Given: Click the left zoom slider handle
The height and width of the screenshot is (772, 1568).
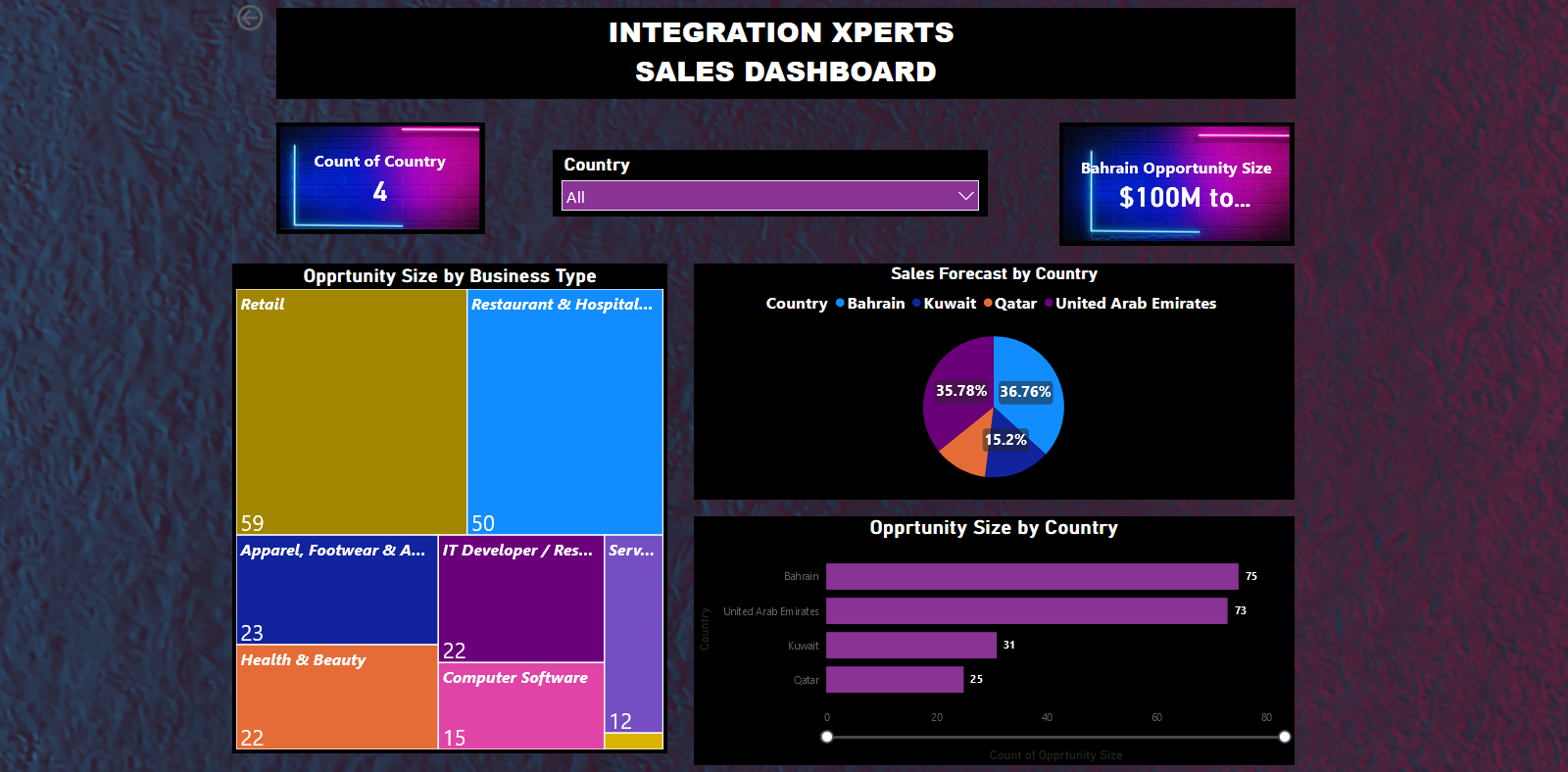Looking at the screenshot, I should tap(827, 737).
